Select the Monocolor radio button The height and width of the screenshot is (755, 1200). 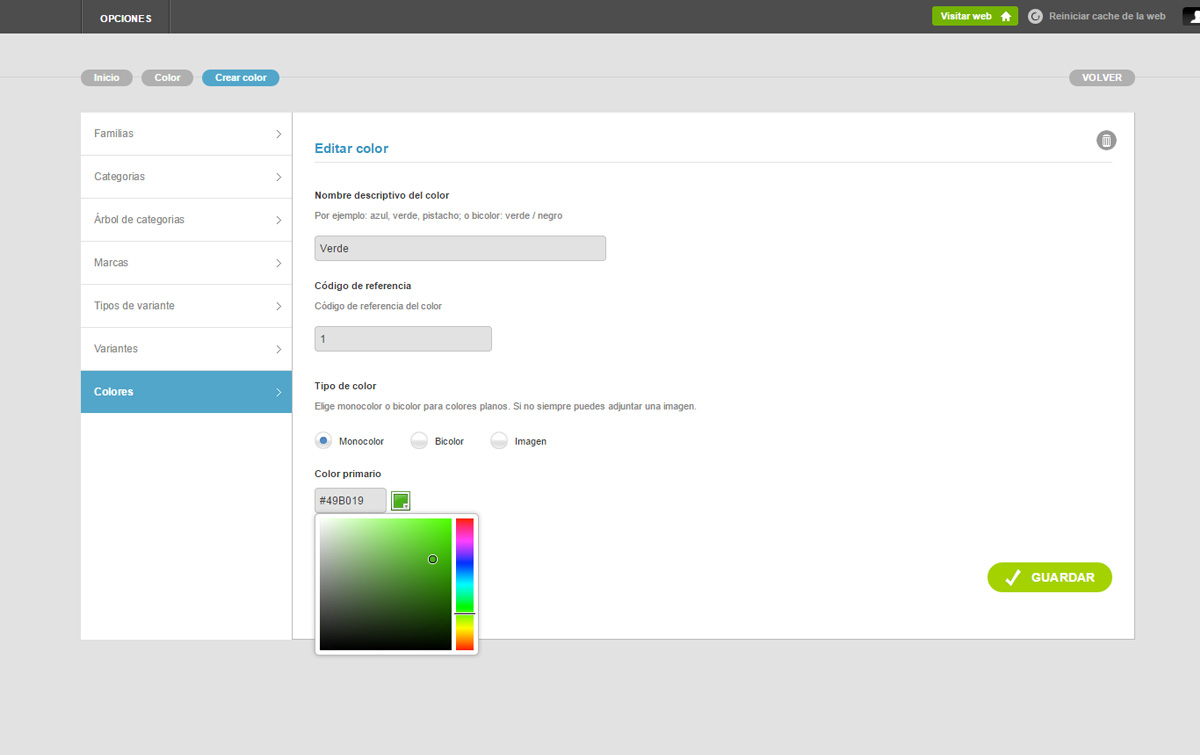pyautogui.click(x=323, y=440)
